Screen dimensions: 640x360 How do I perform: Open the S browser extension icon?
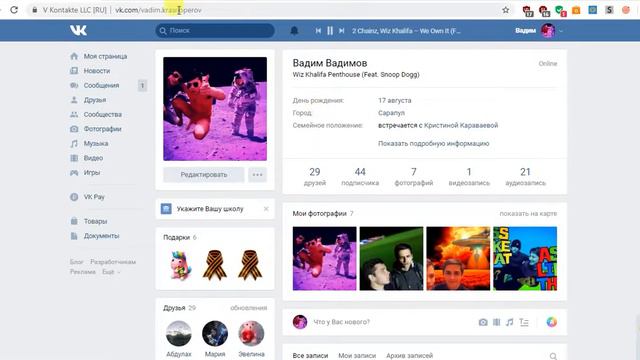(x=609, y=10)
